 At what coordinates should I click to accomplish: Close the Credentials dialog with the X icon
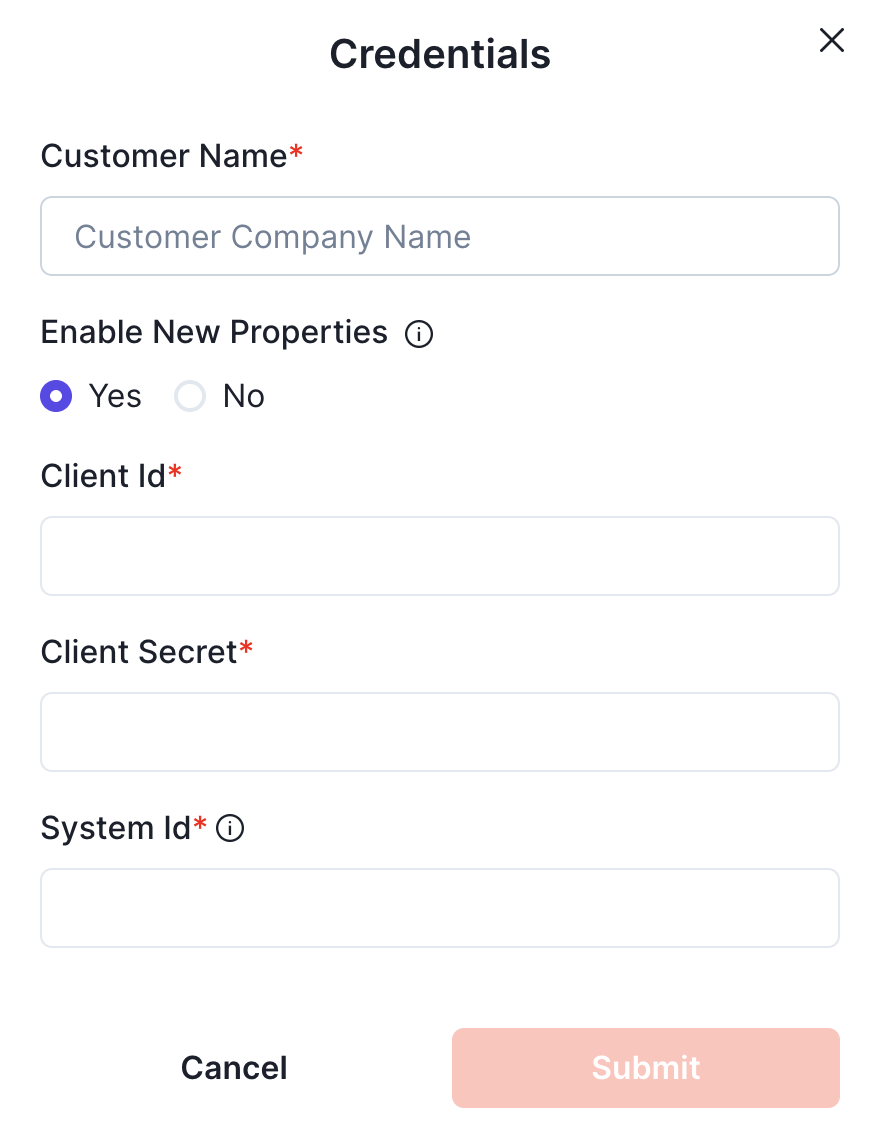[831, 40]
